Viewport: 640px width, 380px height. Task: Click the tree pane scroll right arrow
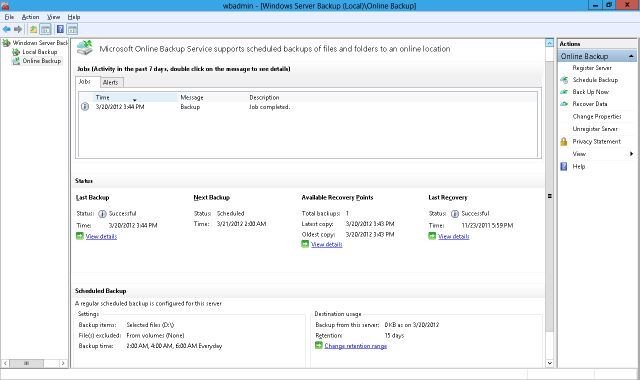point(62,363)
